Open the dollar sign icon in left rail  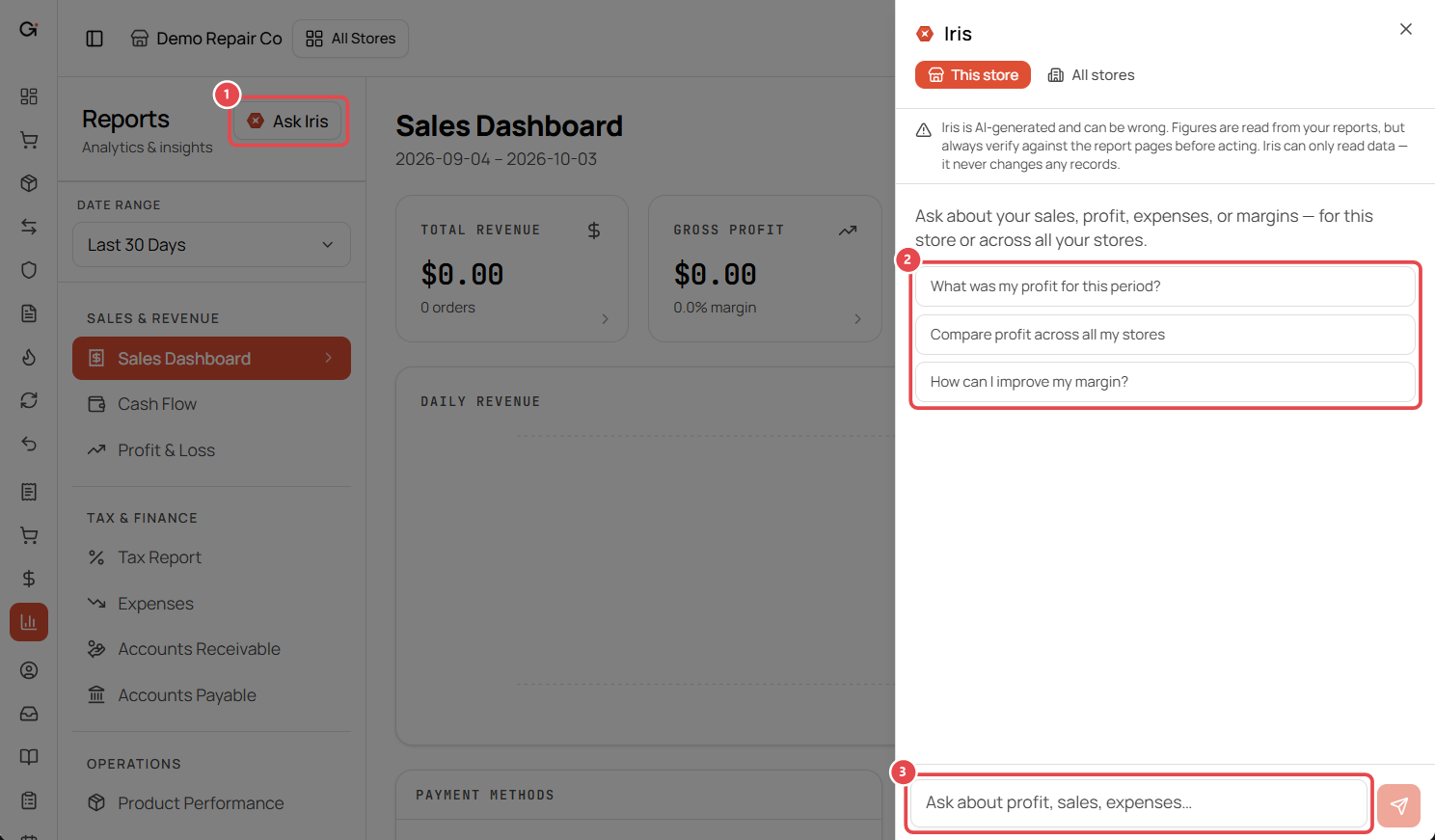pyautogui.click(x=29, y=579)
